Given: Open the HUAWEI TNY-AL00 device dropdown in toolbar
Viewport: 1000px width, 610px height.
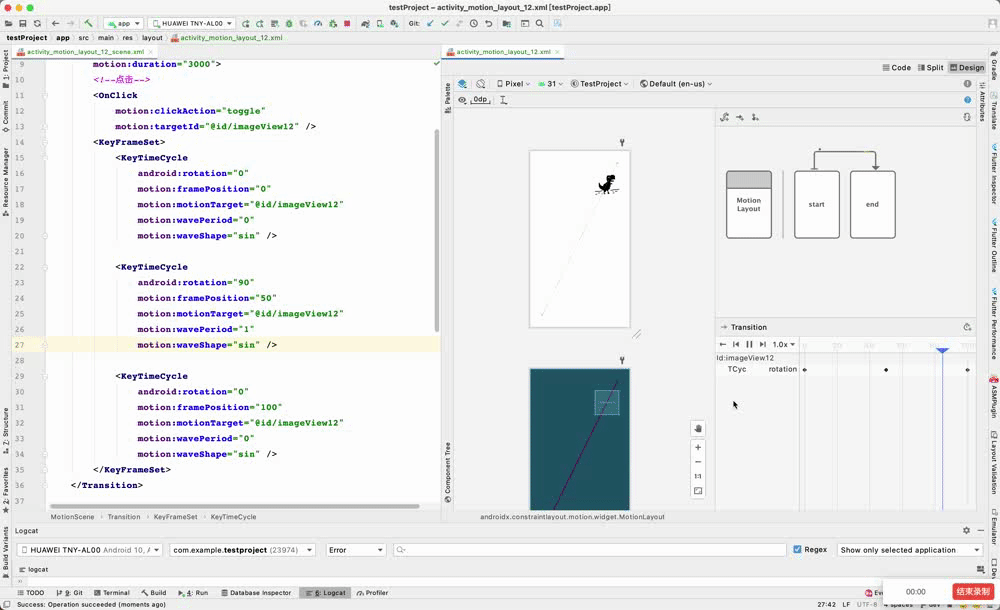Looking at the screenshot, I should click(192, 24).
